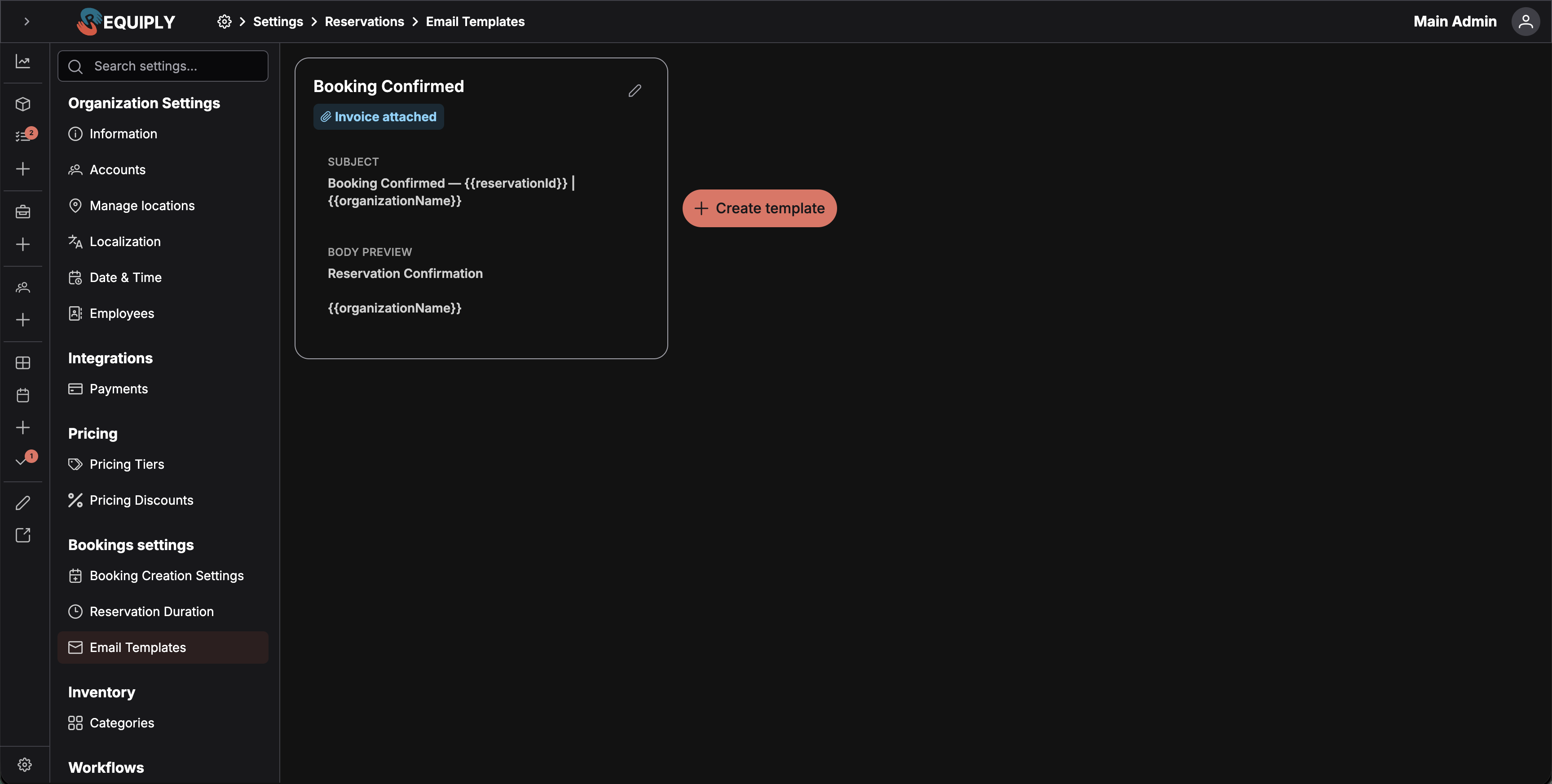
Task: Open the settings gear at sidebar bottom
Action: click(25, 765)
